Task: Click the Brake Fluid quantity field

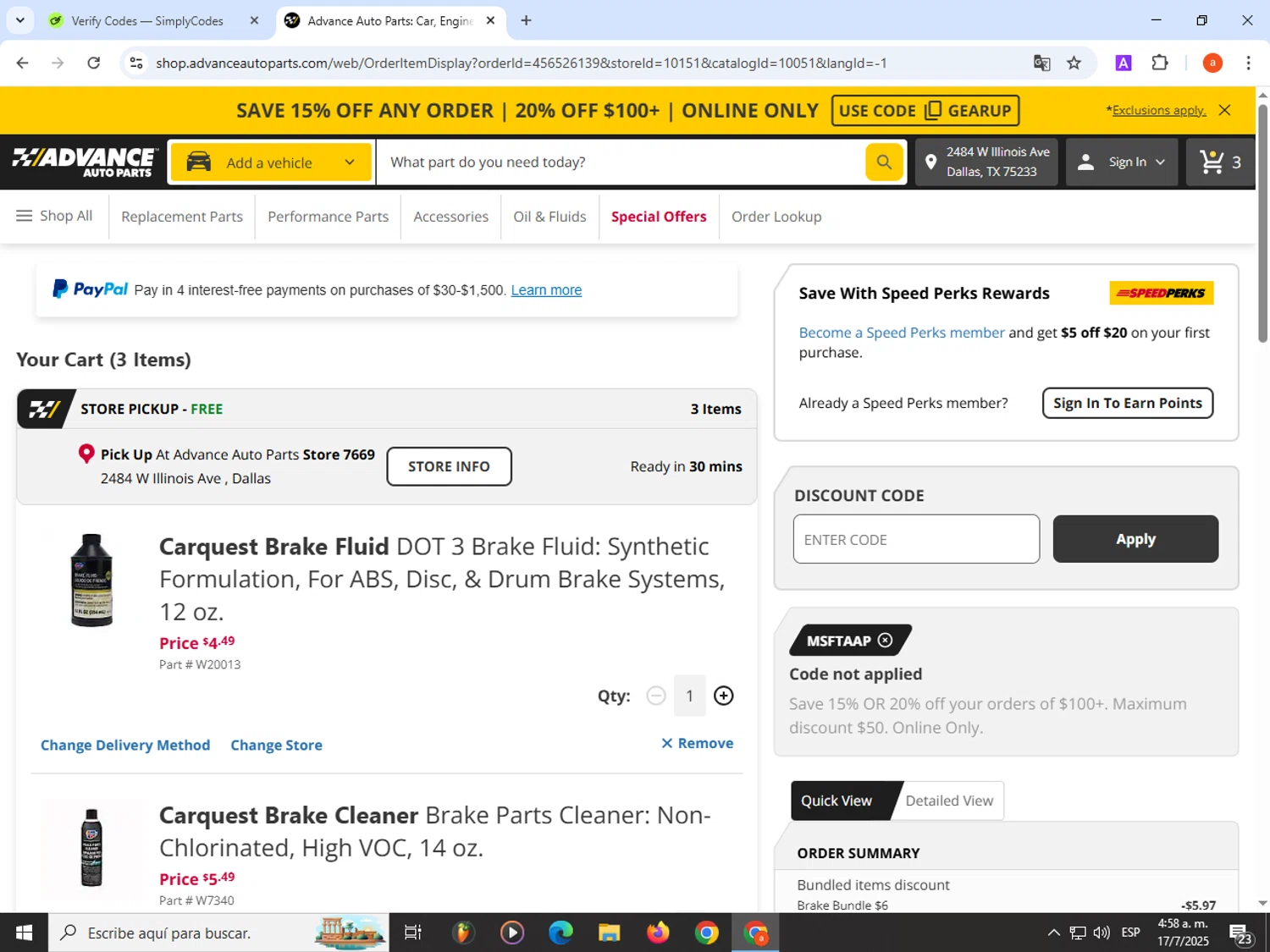Action: (689, 696)
